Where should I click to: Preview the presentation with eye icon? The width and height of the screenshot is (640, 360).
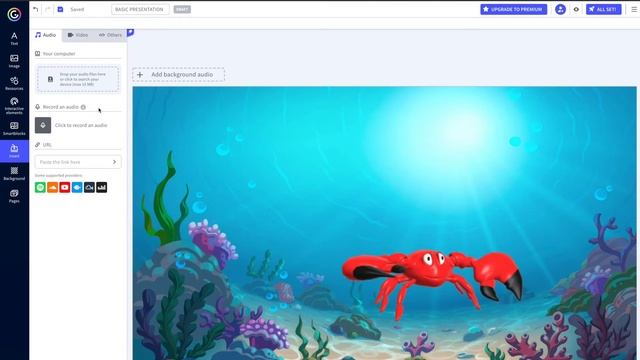576,9
